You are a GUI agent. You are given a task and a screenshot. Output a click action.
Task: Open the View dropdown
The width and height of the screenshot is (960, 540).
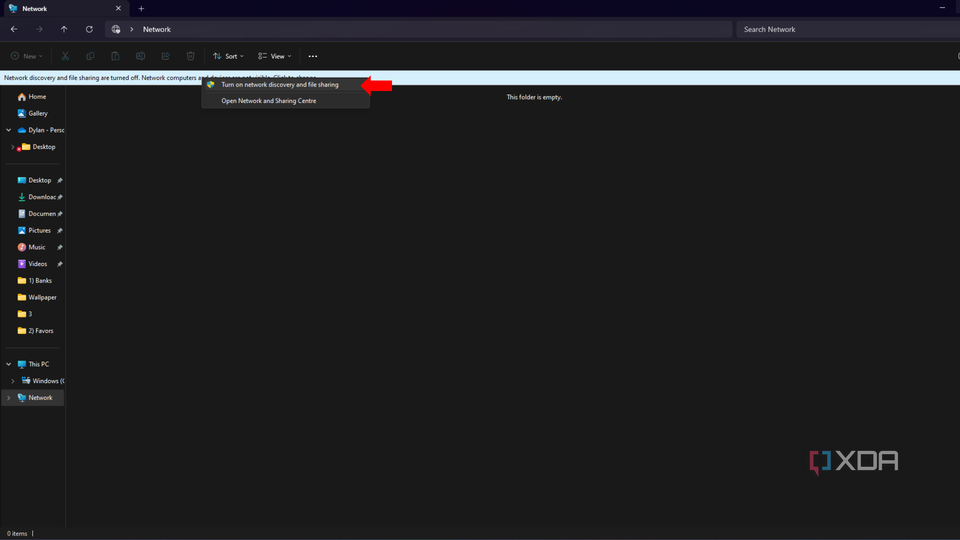(275, 56)
